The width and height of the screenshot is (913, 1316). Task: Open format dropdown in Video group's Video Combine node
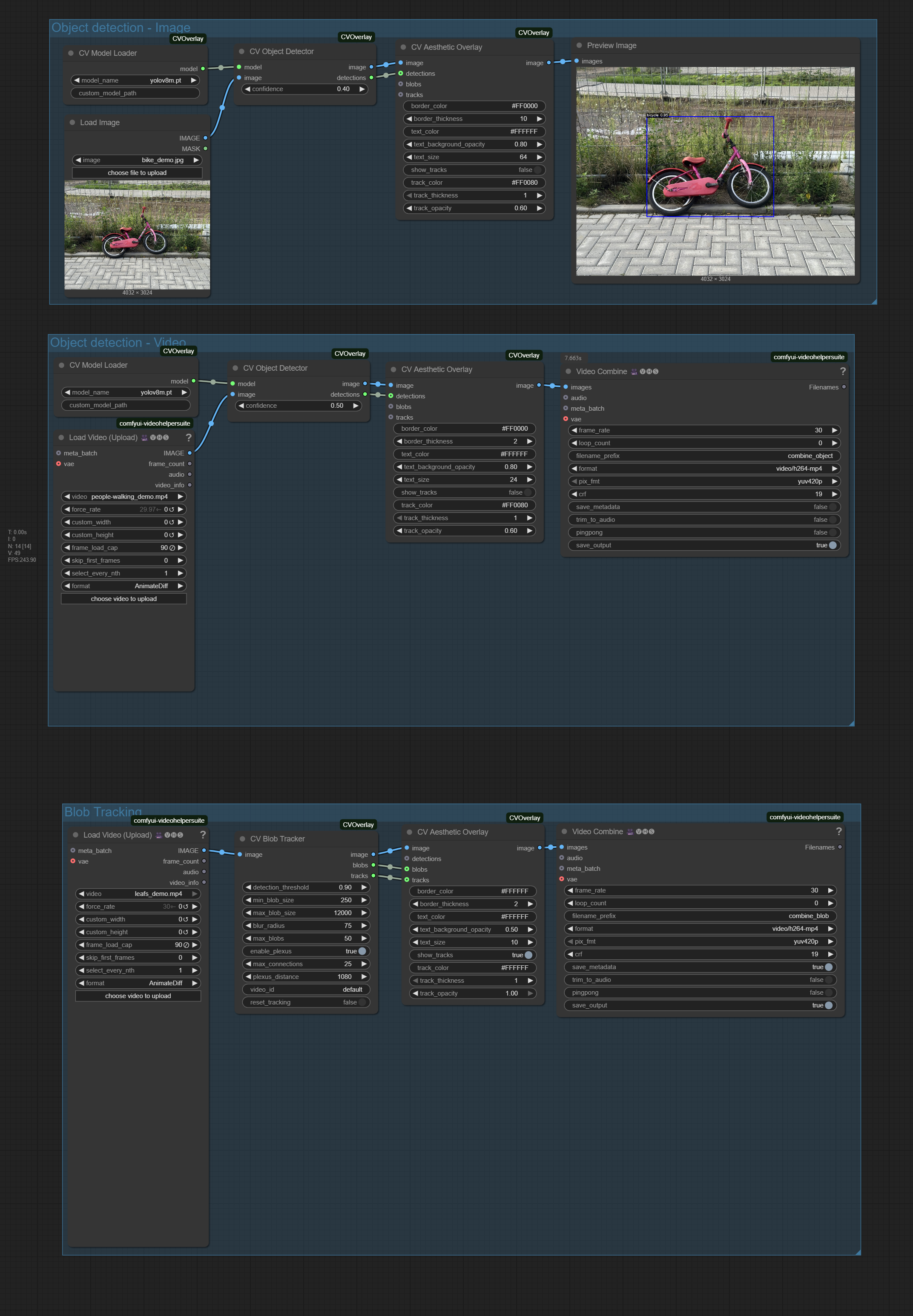tap(704, 469)
